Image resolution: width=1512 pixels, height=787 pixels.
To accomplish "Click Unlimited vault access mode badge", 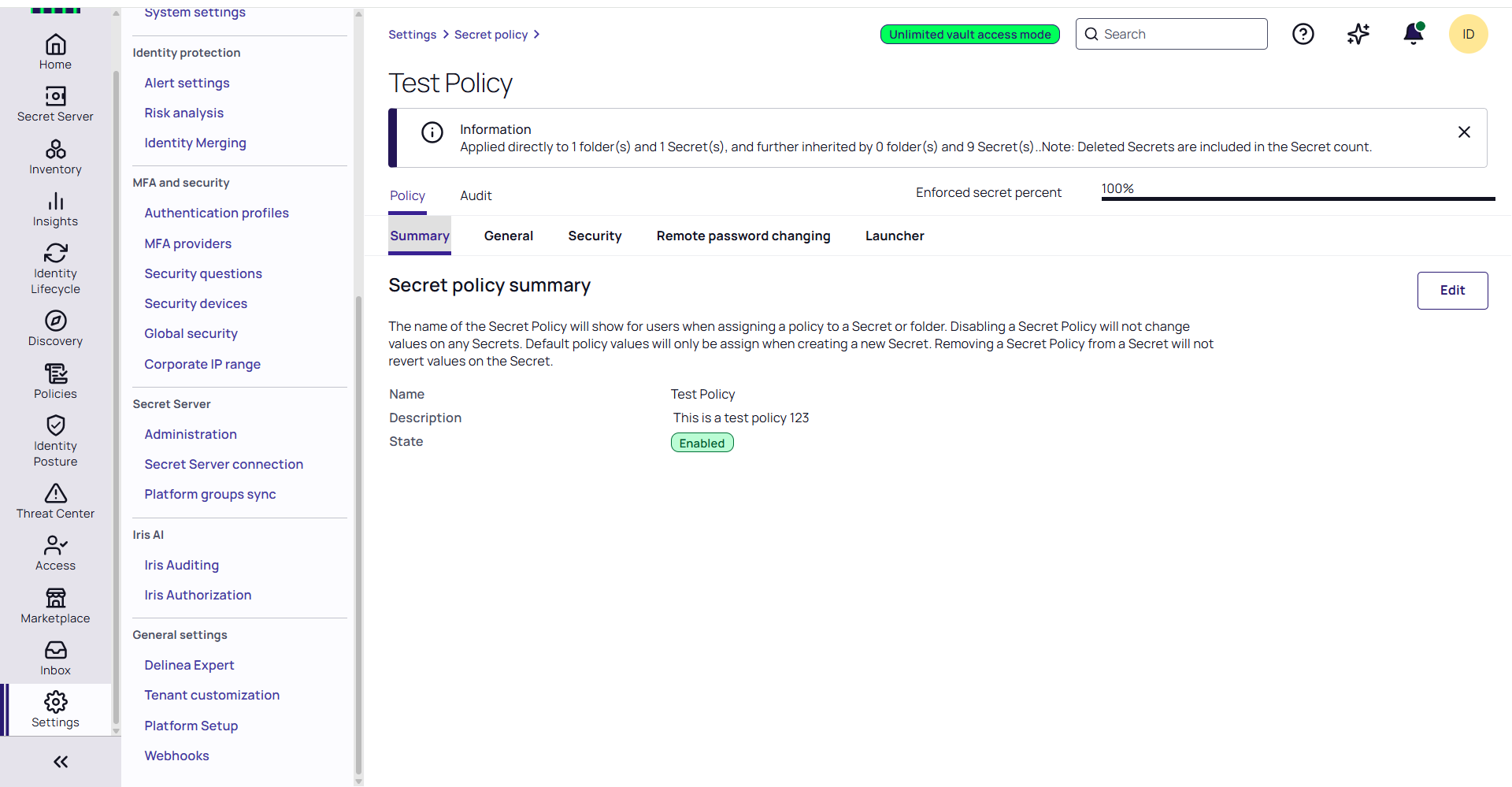I will tap(969, 35).
